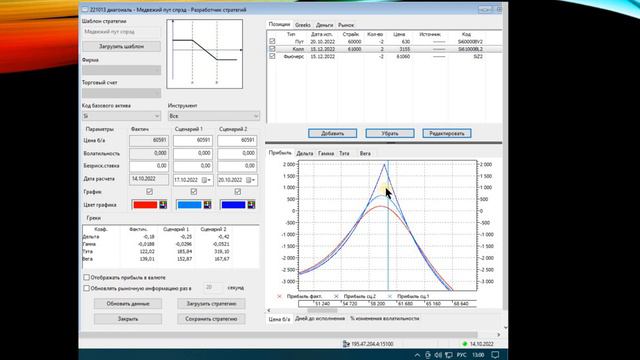The width and height of the screenshot is (640, 360).
Task: Switch to the Деньги tab
Action: pyautogui.click(x=324, y=25)
